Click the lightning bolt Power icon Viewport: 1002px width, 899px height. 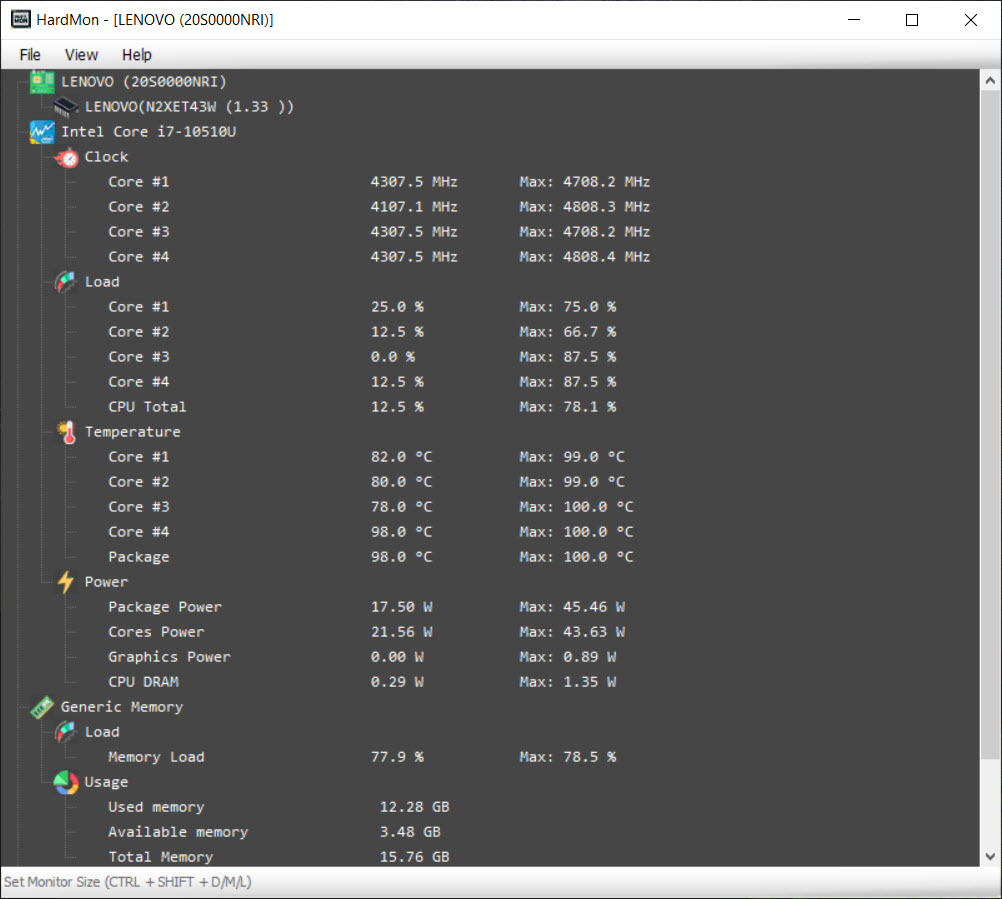coord(66,582)
